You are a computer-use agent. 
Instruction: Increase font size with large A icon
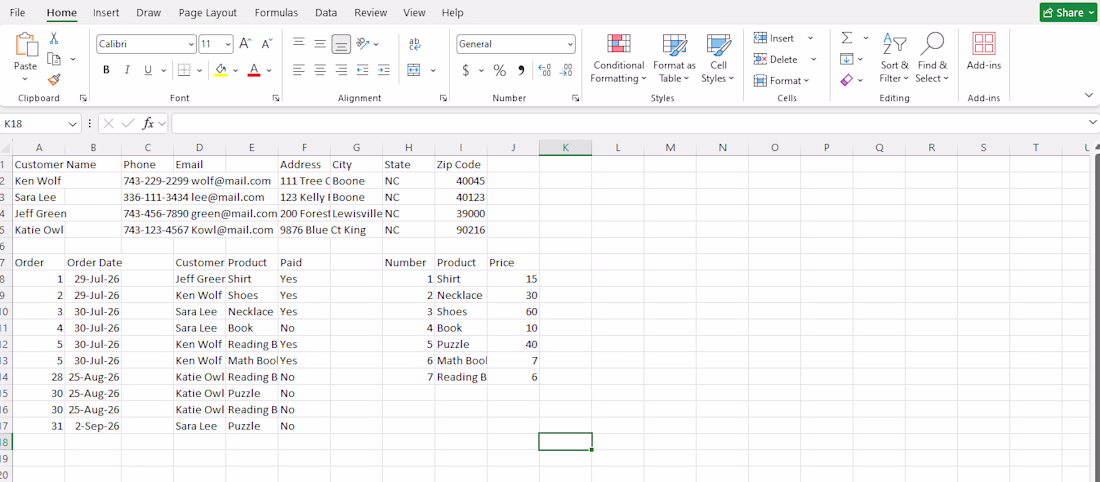coord(245,44)
